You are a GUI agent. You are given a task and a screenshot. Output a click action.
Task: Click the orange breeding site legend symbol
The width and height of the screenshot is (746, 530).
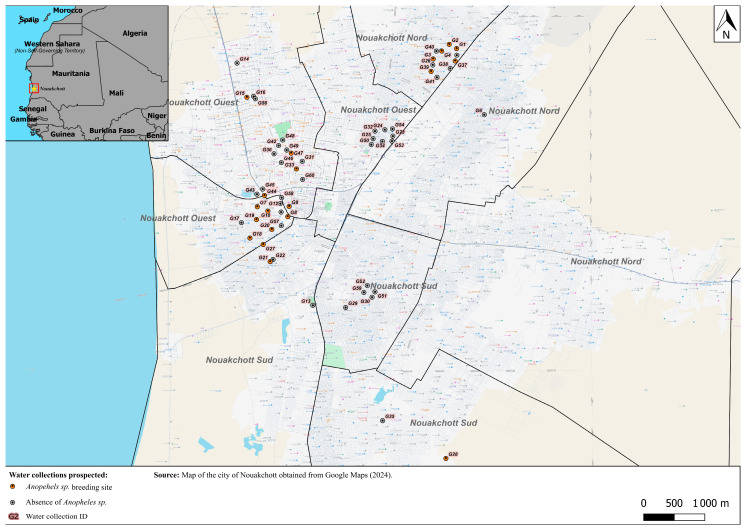13,487
